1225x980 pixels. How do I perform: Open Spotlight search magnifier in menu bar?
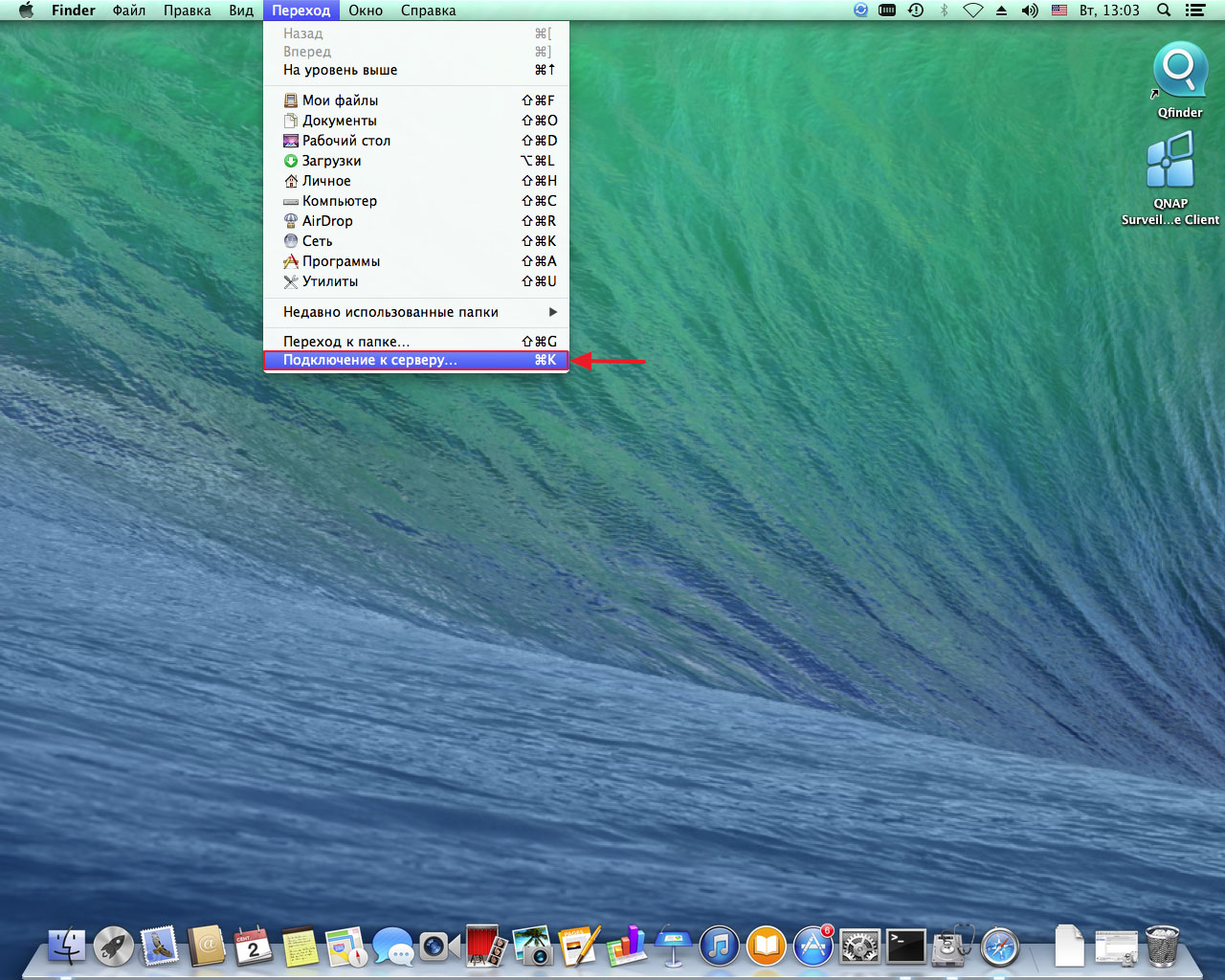click(x=1164, y=10)
